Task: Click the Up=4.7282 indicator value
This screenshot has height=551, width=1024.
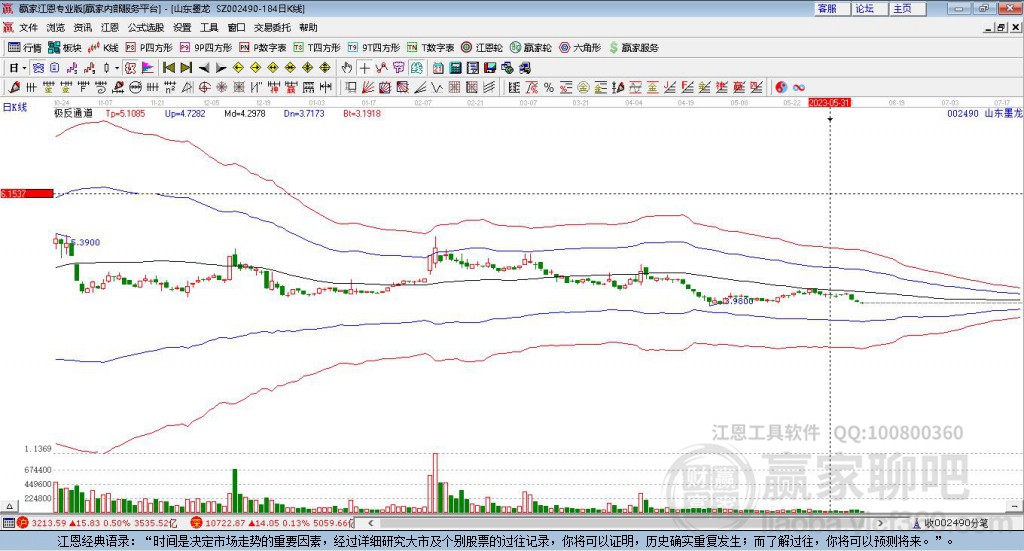Action: point(185,114)
